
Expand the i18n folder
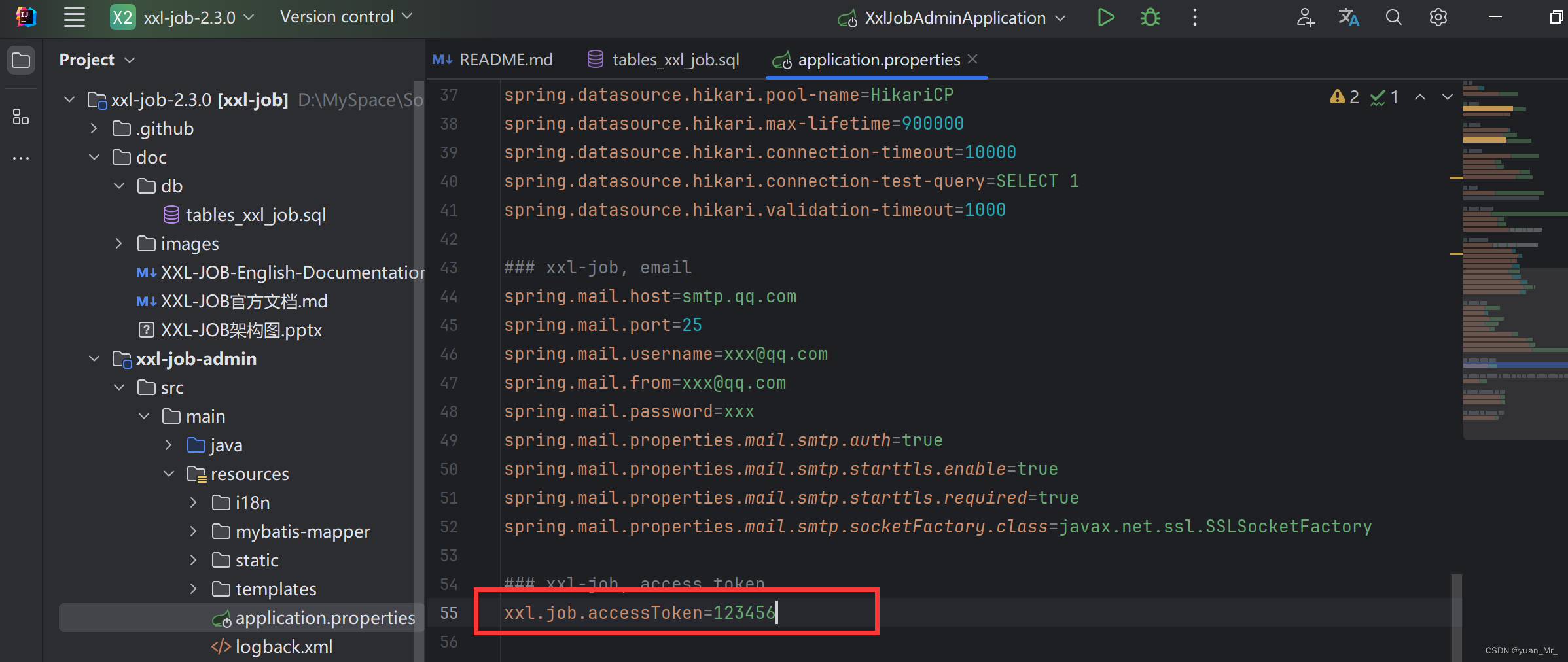pyautogui.click(x=193, y=502)
